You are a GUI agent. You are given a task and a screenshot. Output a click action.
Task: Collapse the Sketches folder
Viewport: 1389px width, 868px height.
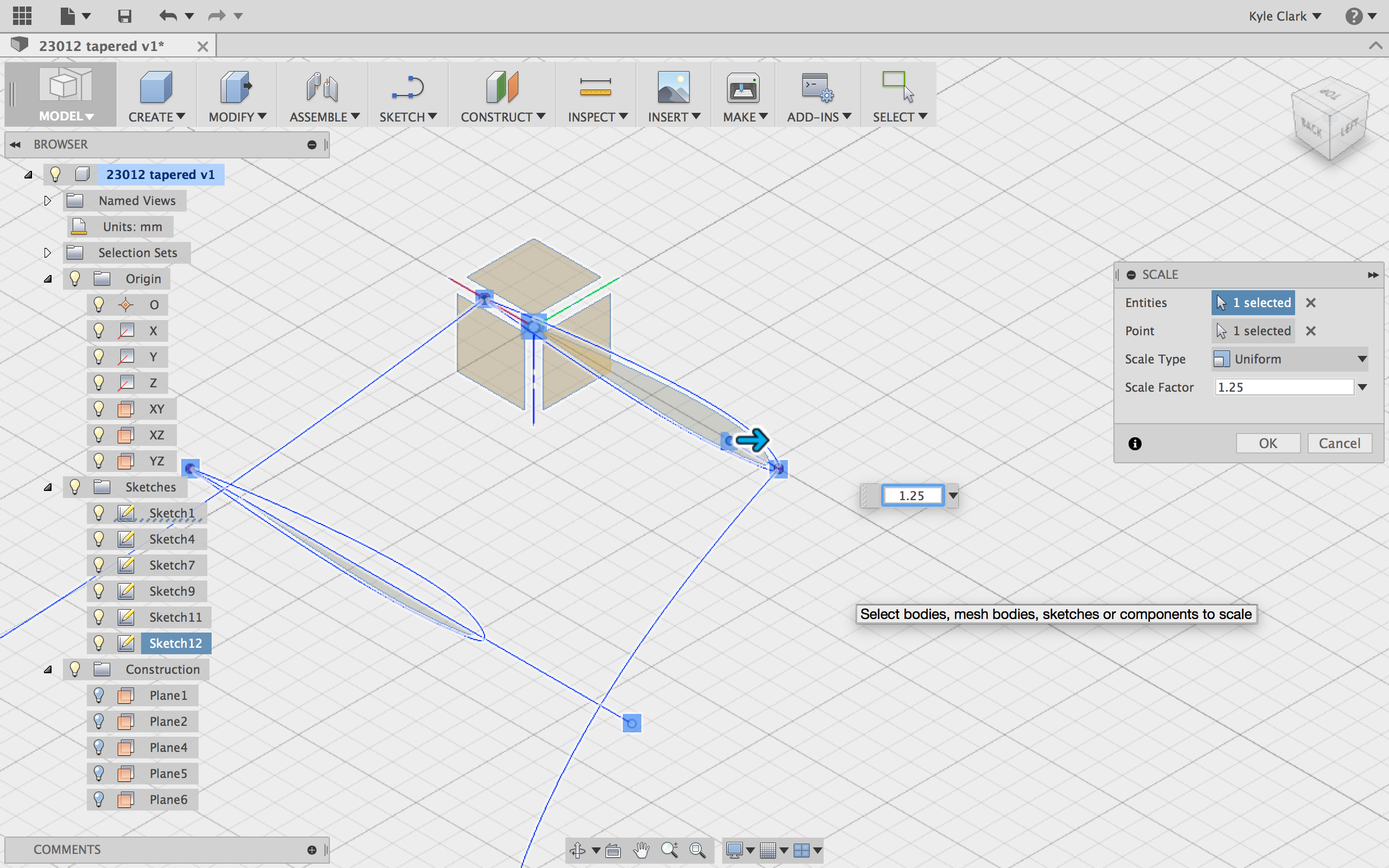(48, 487)
